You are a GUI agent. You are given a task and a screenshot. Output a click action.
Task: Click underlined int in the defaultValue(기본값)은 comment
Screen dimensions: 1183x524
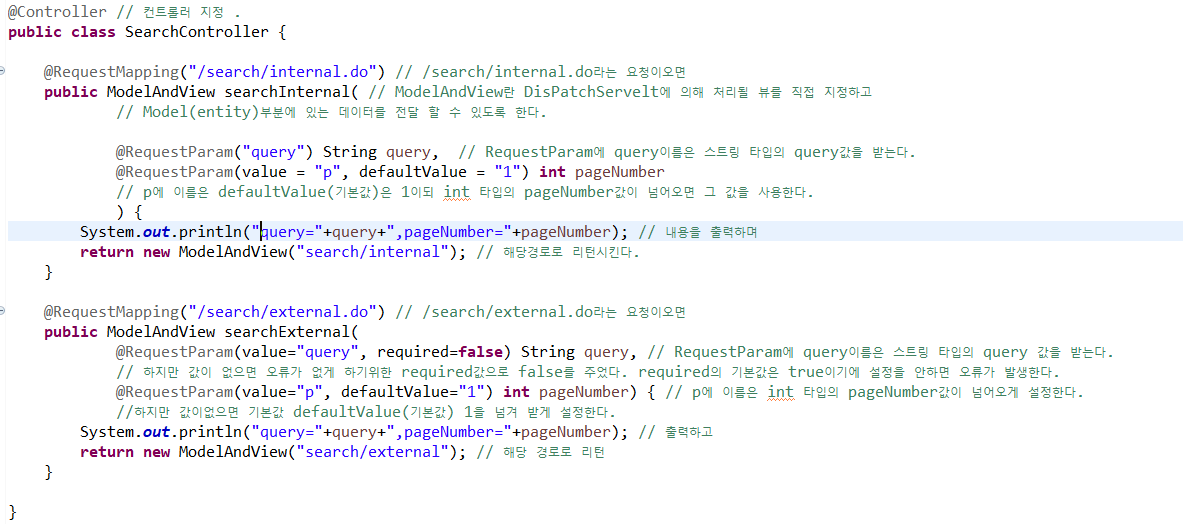click(x=457, y=192)
